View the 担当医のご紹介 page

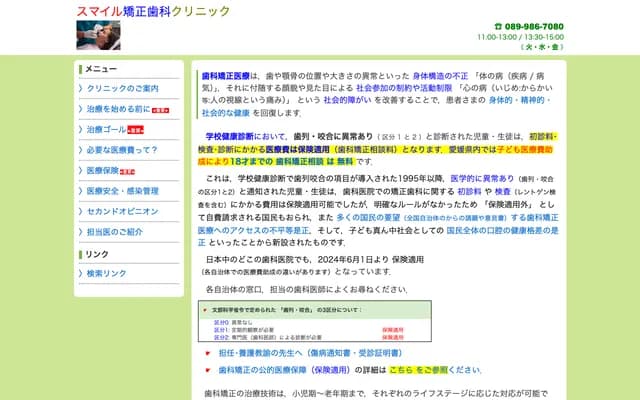[x=114, y=232]
